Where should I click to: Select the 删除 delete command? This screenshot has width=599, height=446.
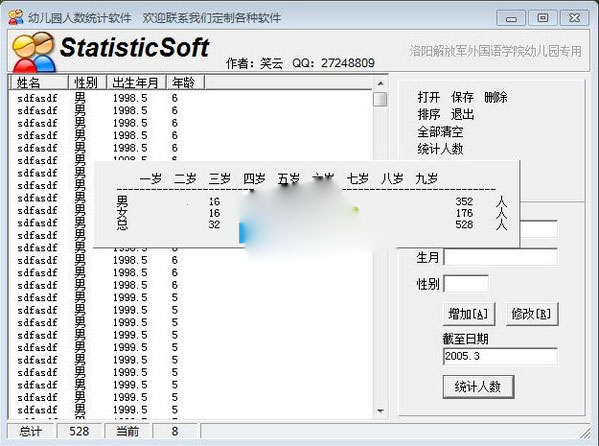click(496, 97)
